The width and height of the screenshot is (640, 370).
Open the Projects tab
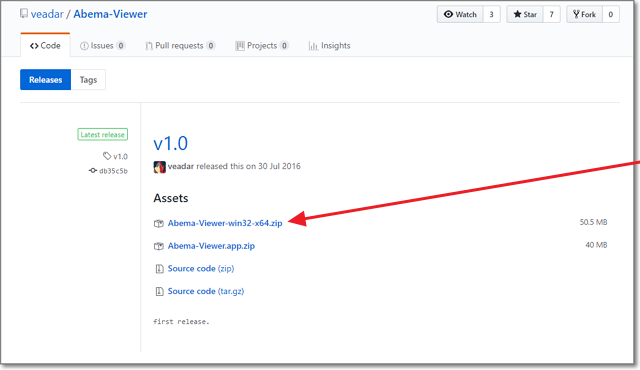coord(262,46)
